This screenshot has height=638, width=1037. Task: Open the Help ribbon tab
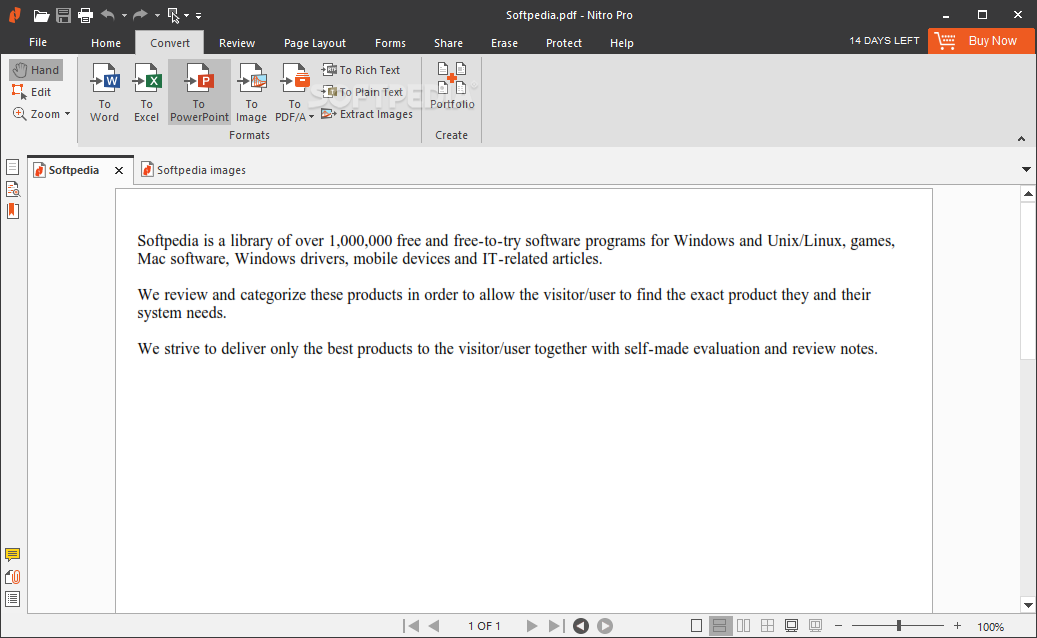[x=622, y=43]
